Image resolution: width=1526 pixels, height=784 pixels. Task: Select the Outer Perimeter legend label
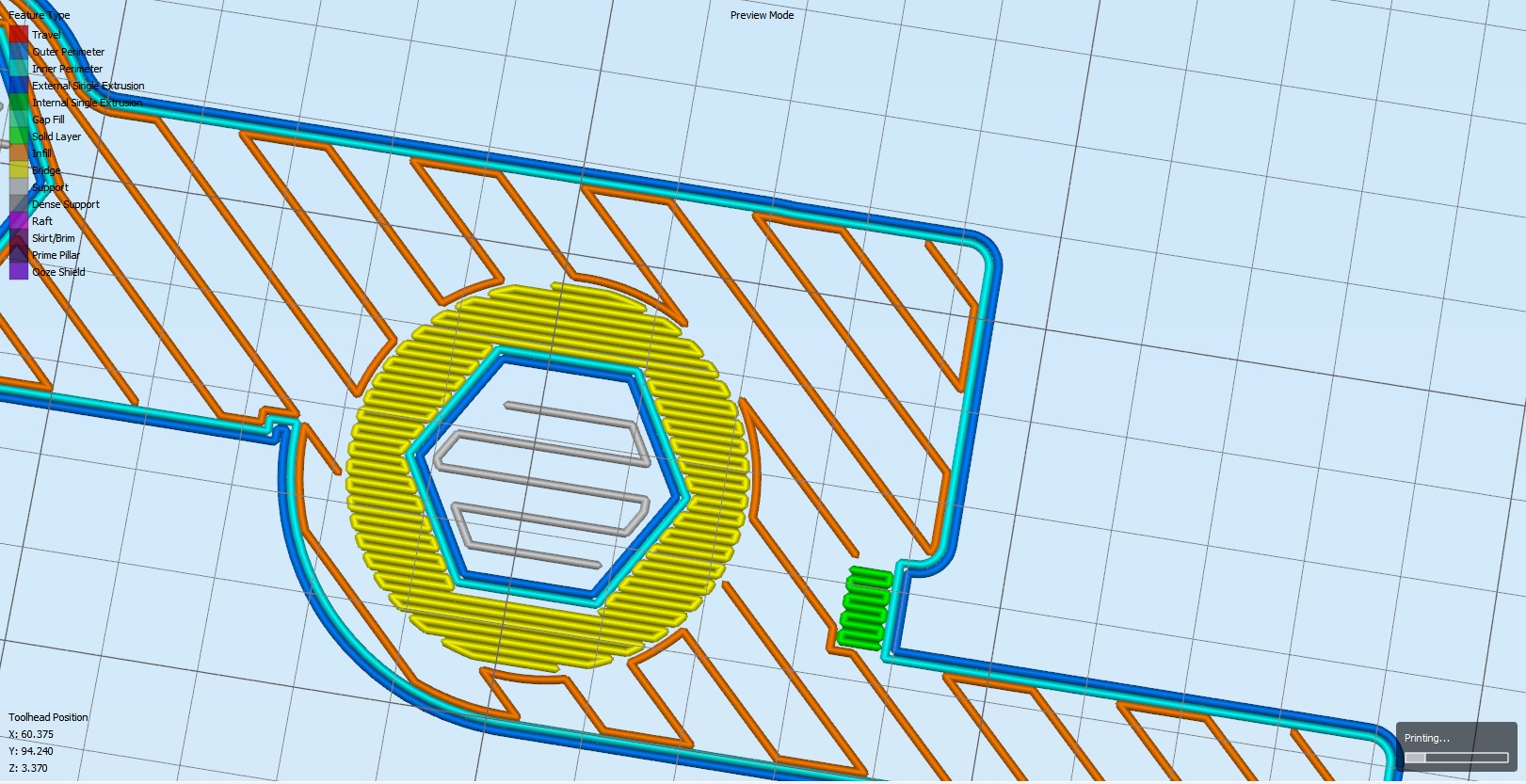[68, 52]
